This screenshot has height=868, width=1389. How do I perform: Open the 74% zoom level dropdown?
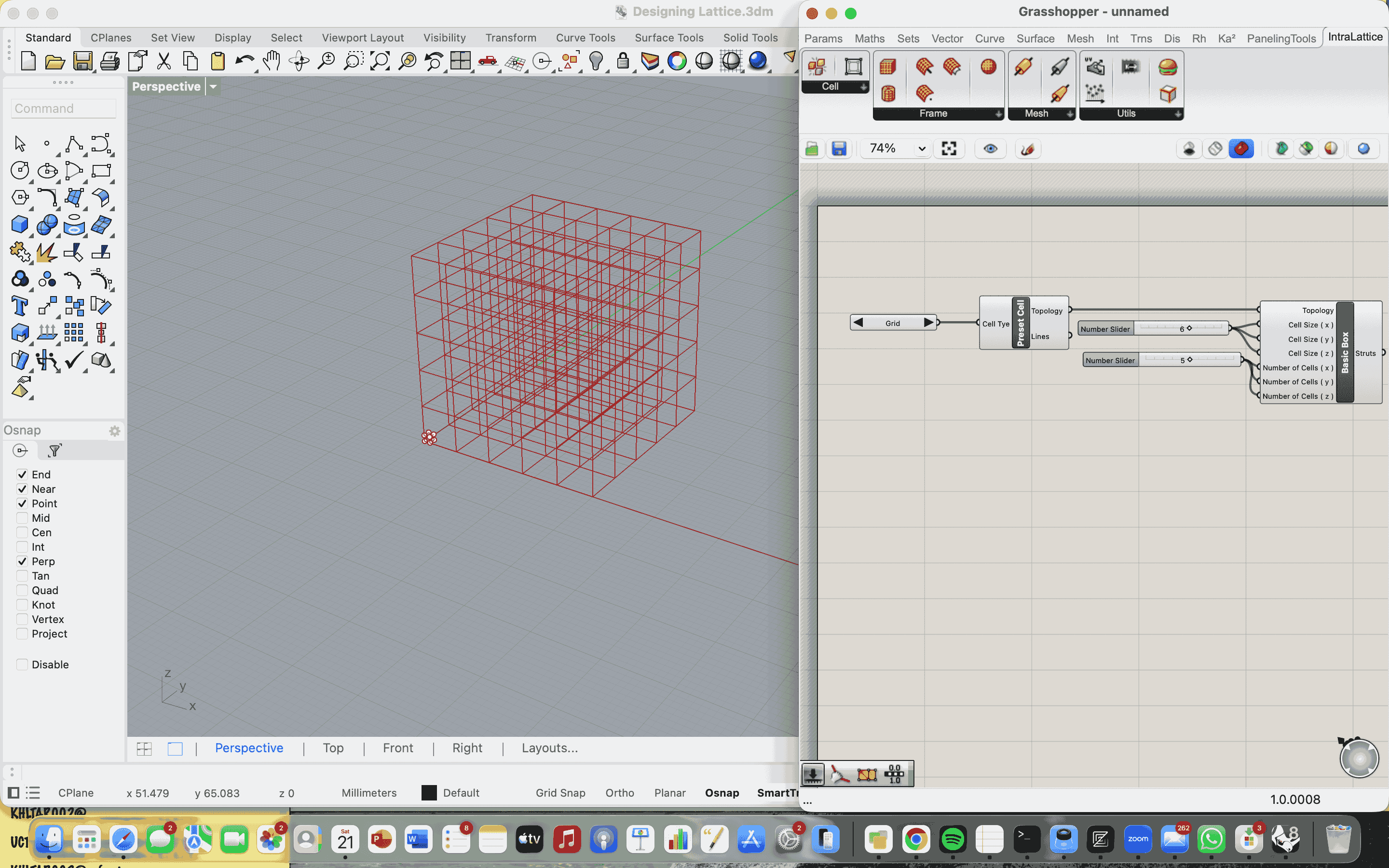(922, 149)
